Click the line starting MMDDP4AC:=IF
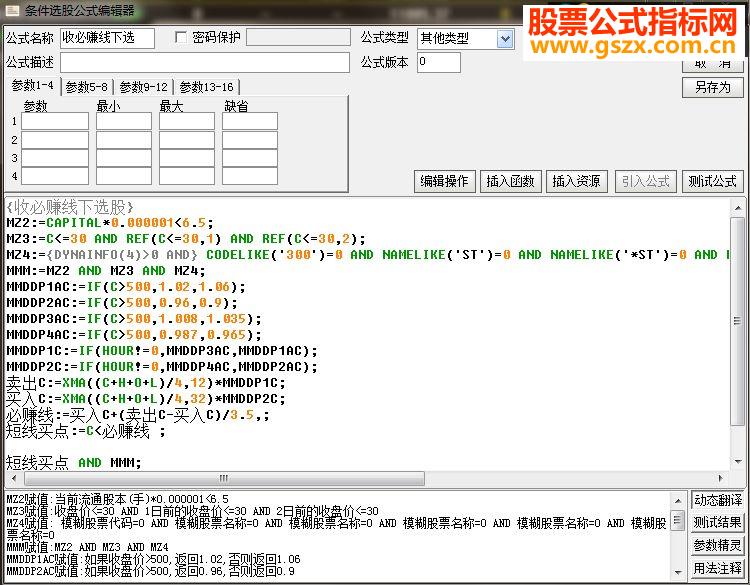 tap(134, 334)
